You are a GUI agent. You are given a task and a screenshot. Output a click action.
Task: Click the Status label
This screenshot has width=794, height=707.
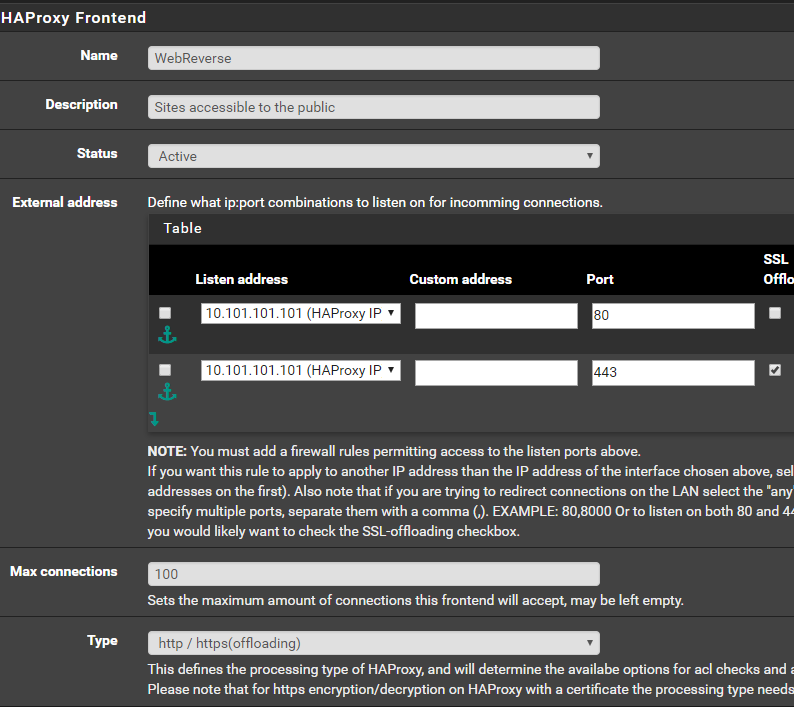tap(97, 153)
